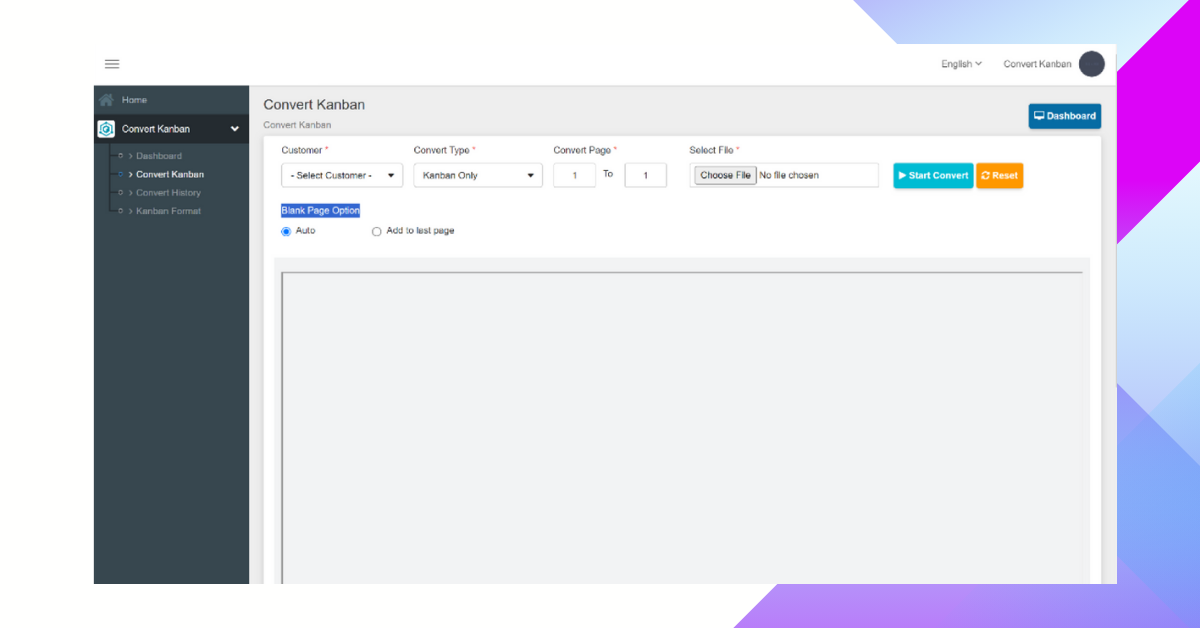Open the Select Customer dropdown

point(341,176)
